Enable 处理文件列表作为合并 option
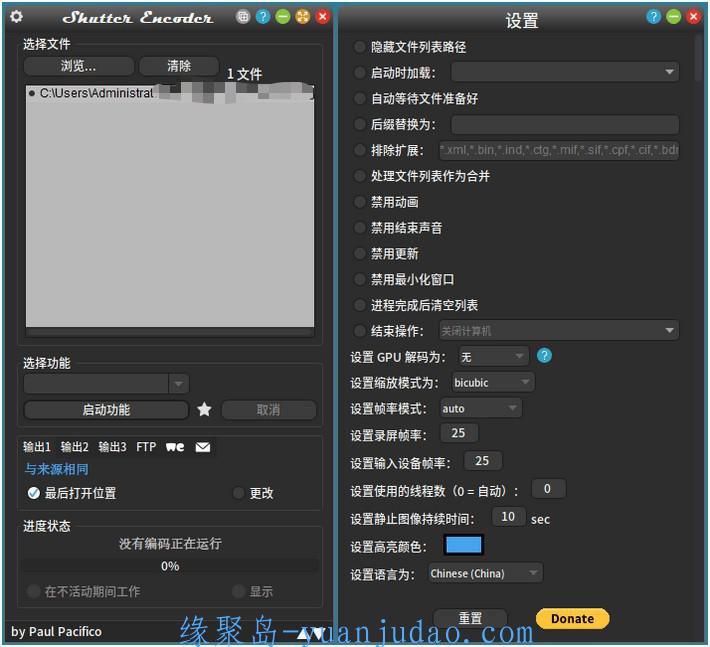This screenshot has width=710, height=647. point(360,176)
